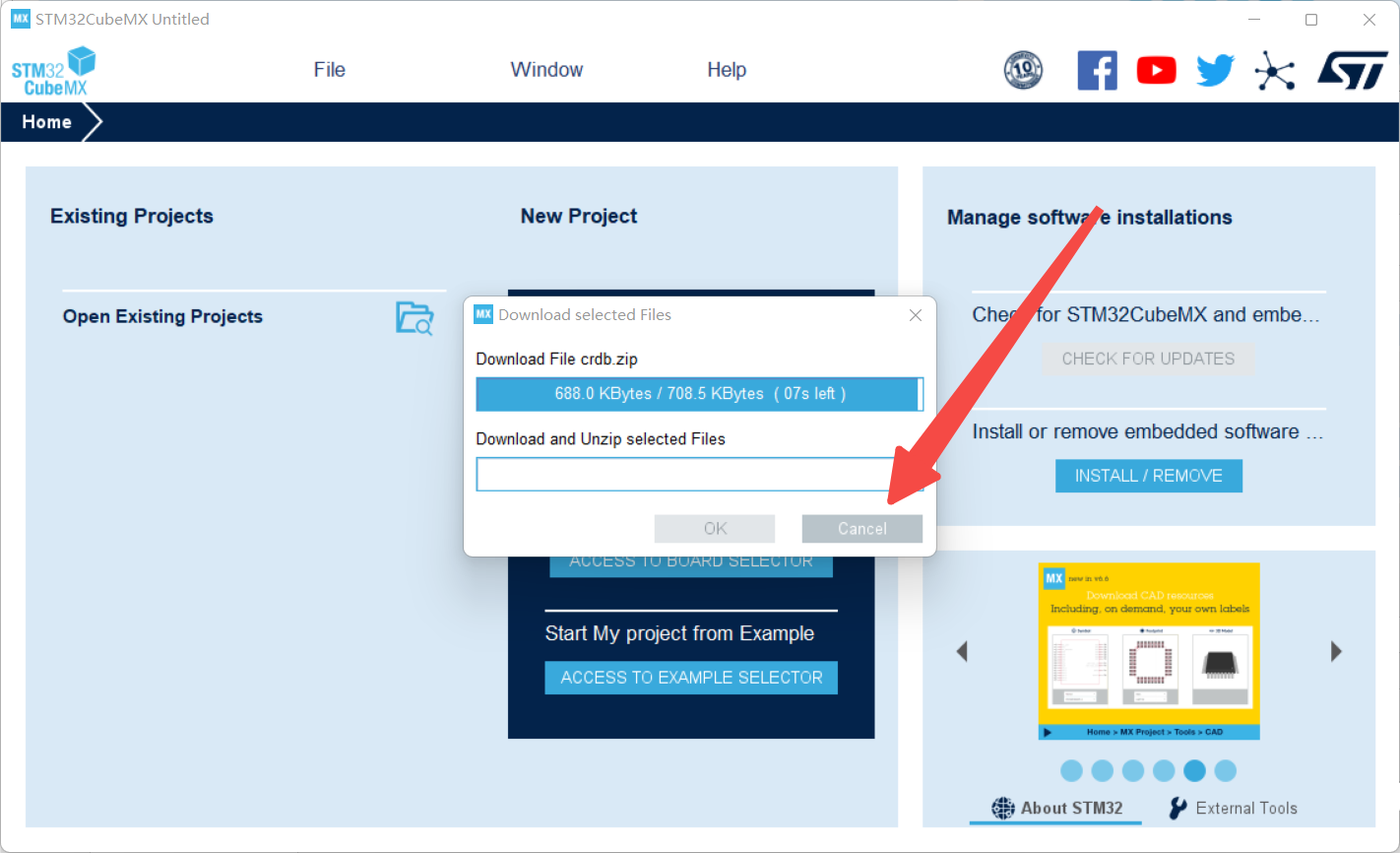Image resolution: width=1400 pixels, height=853 pixels.
Task: Click the crdb.zip download progress bar
Action: tap(700, 394)
